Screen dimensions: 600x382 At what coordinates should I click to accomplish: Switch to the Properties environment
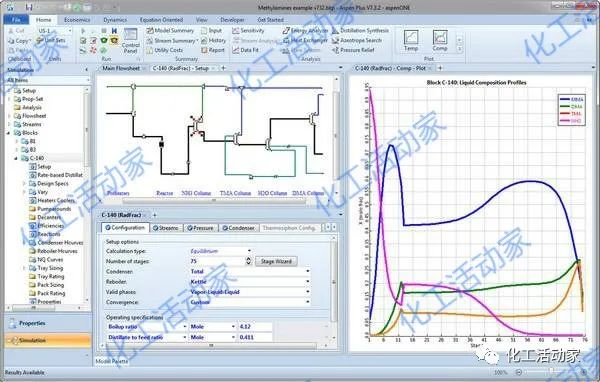pyautogui.click(x=48, y=323)
